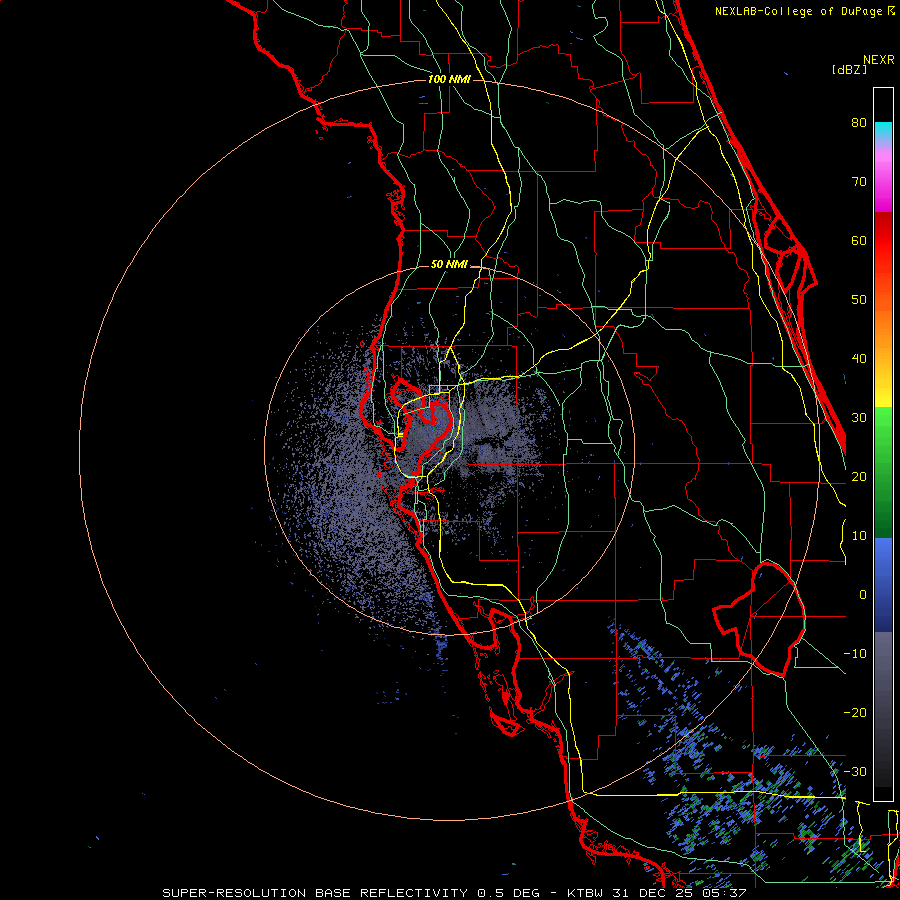Click the [dBZ] units label
The width and height of the screenshot is (900, 900).
coord(849,69)
